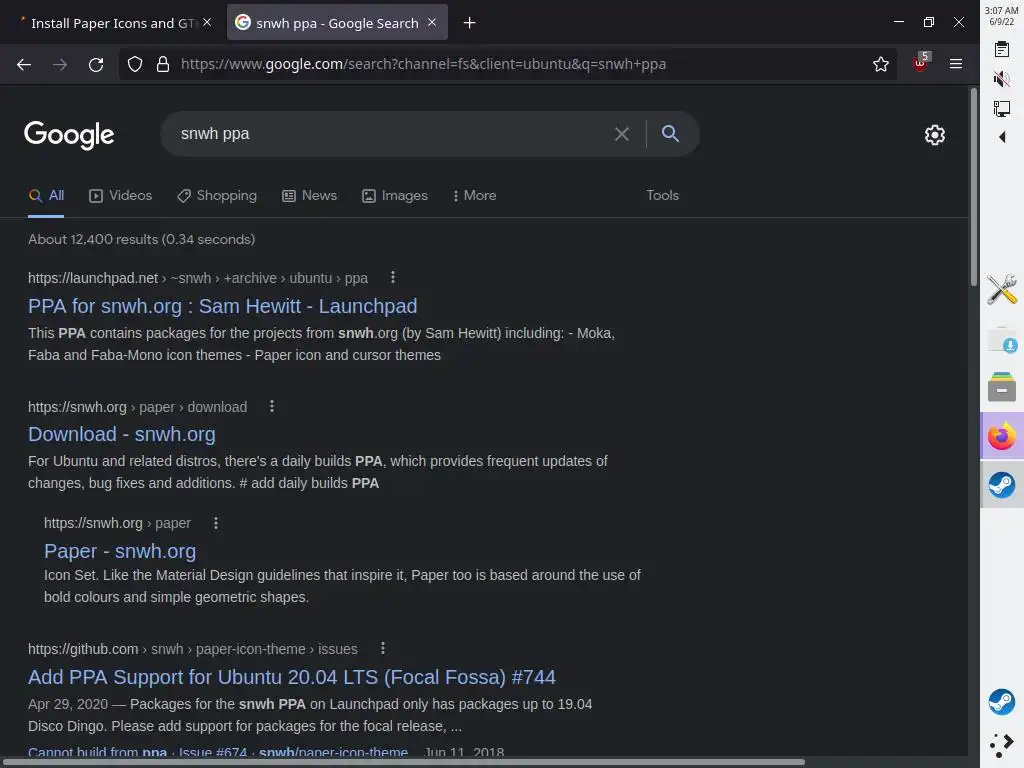Open the software downloader dock icon
1024x768 pixels.
pos(1002,340)
